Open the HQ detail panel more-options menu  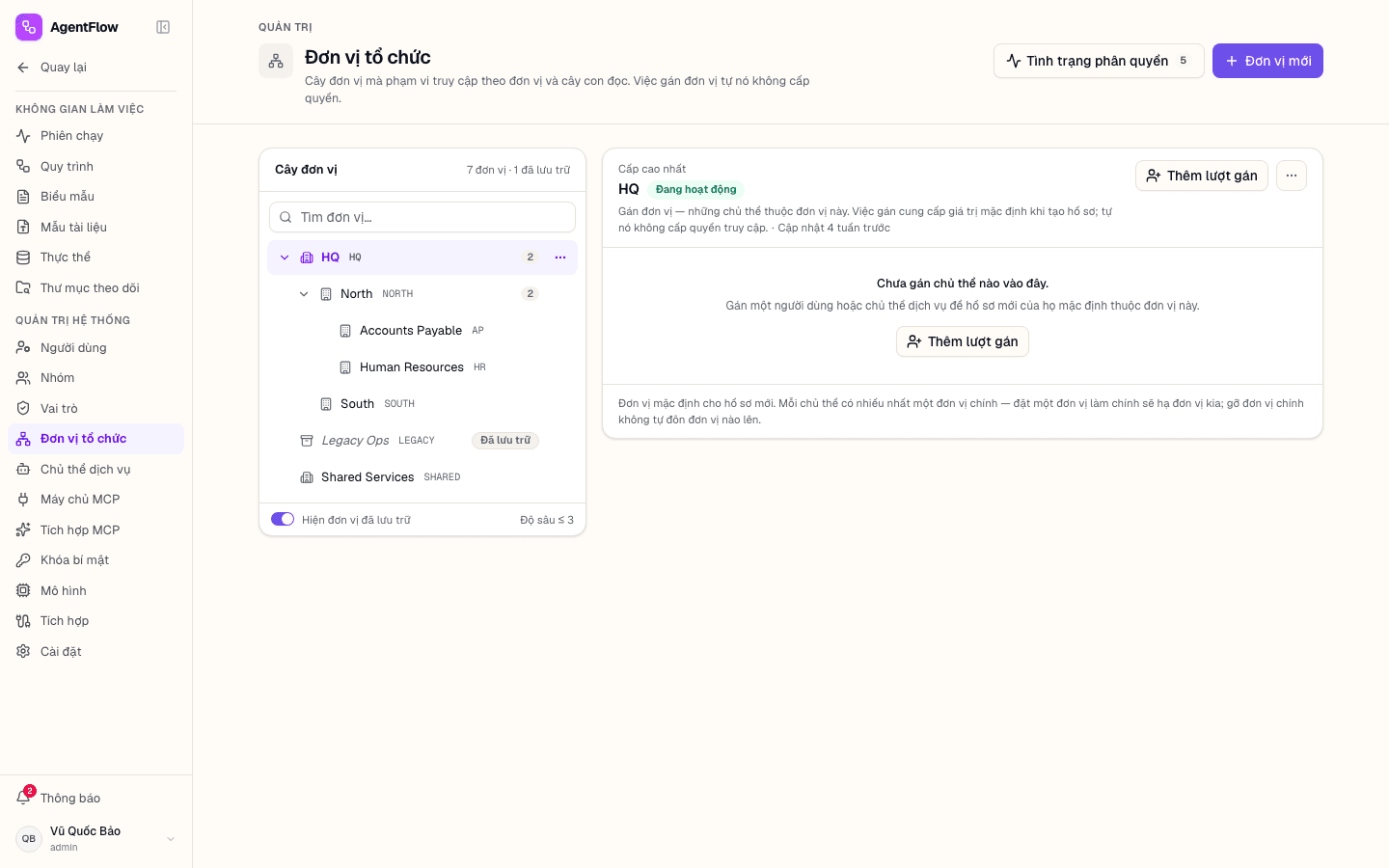pyautogui.click(x=1292, y=176)
